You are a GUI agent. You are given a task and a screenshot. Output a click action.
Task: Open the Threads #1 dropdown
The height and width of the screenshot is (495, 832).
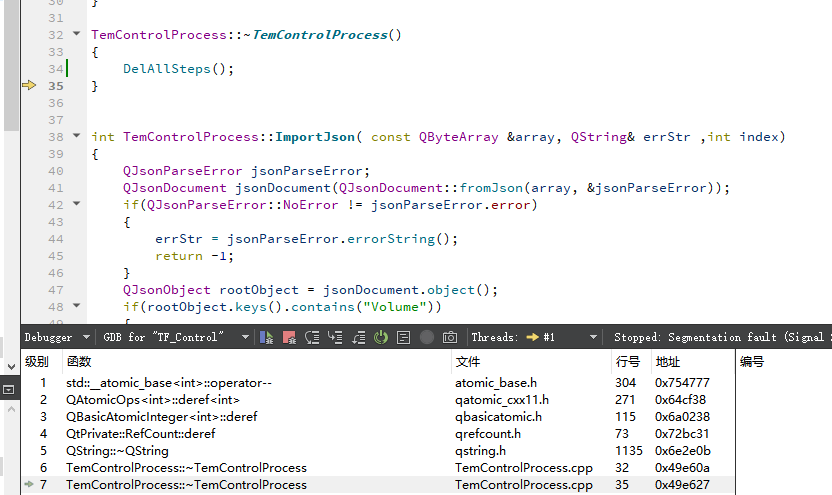coord(534,337)
